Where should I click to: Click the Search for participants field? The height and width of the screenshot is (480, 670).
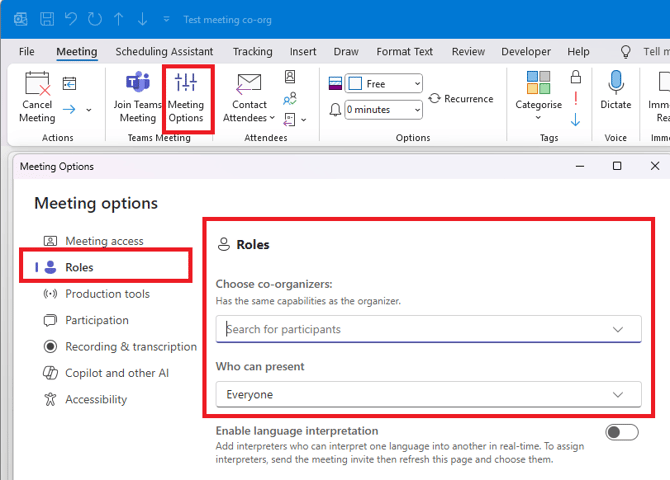point(428,329)
